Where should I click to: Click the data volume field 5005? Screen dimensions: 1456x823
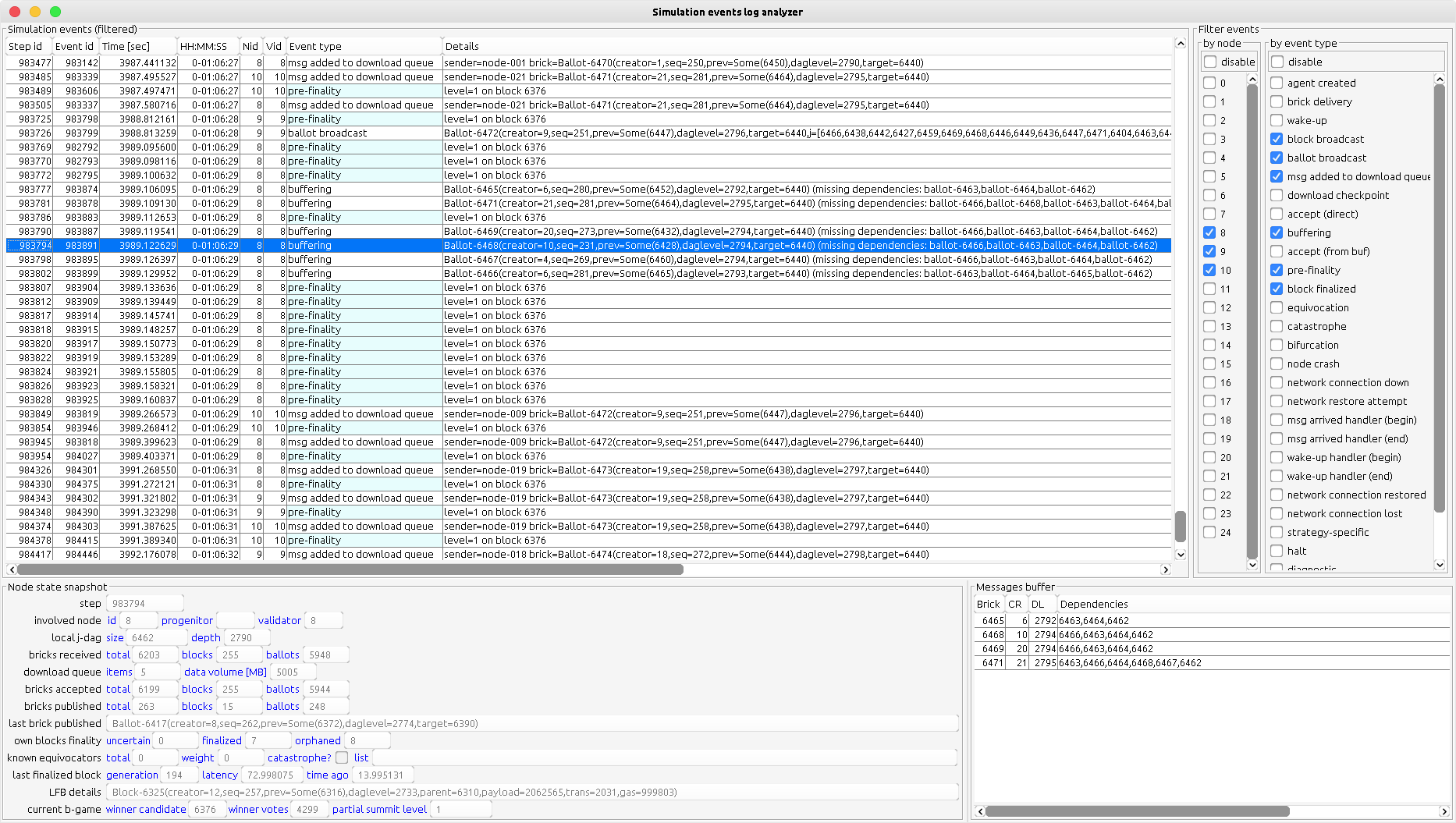click(293, 672)
